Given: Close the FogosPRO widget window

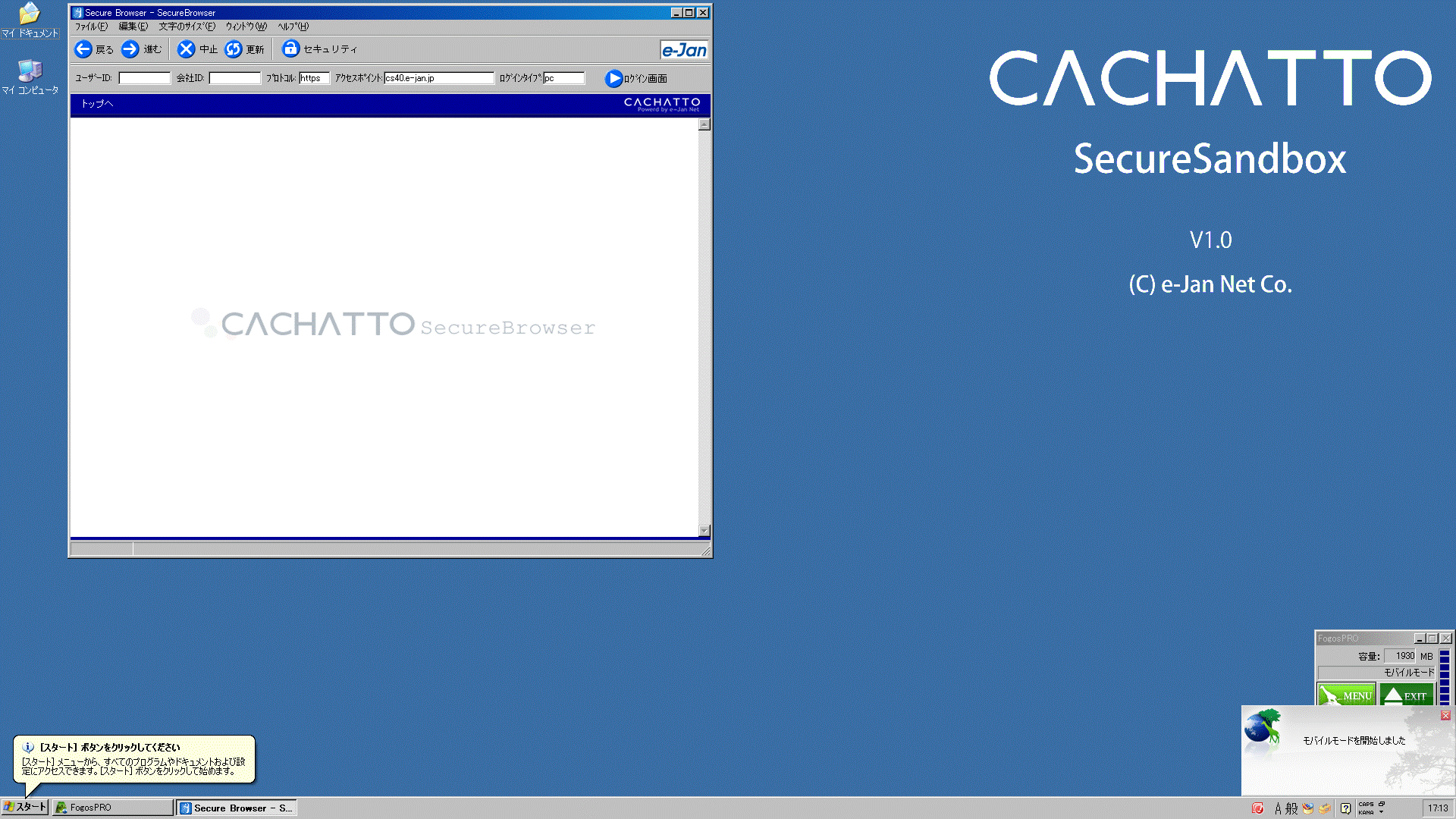Looking at the screenshot, I should (x=1445, y=639).
